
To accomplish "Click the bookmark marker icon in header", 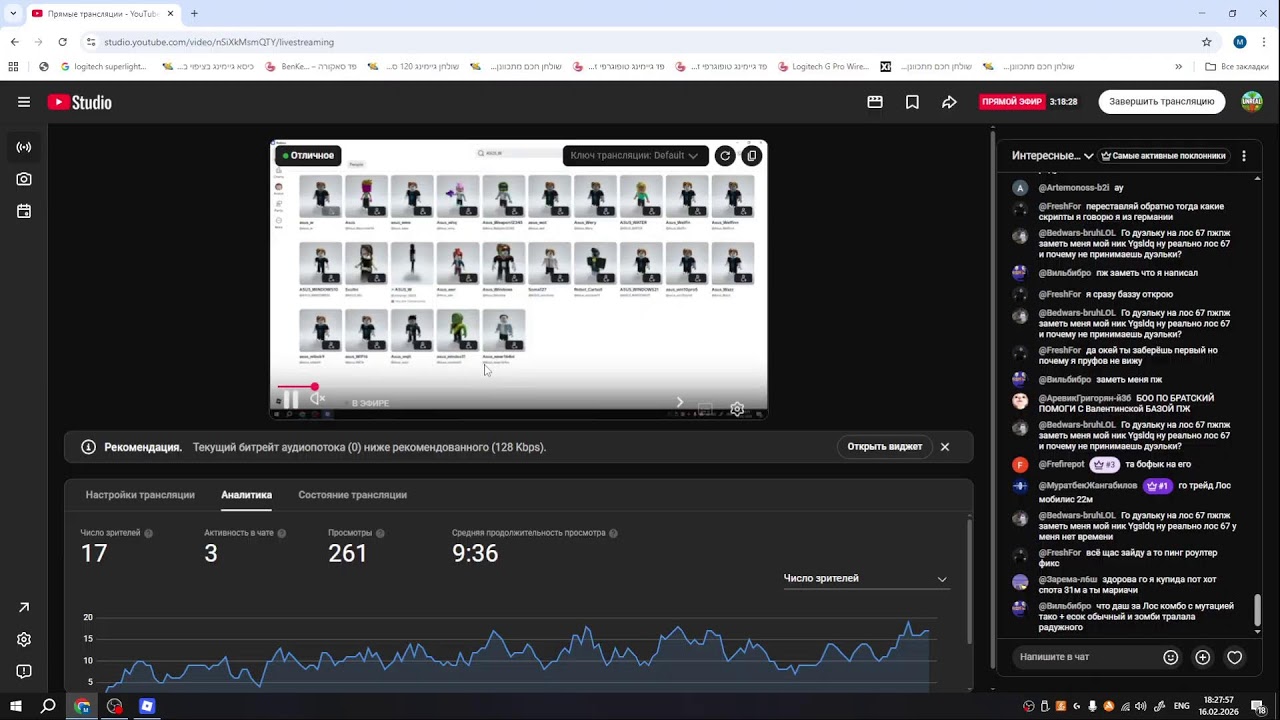I will click(x=912, y=102).
